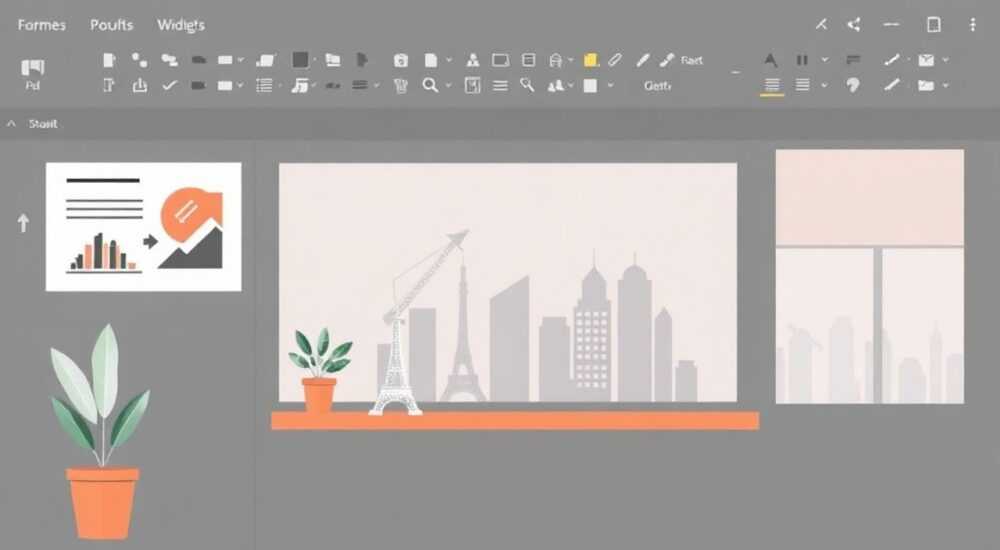Click the Stortt panel header label

(43, 124)
